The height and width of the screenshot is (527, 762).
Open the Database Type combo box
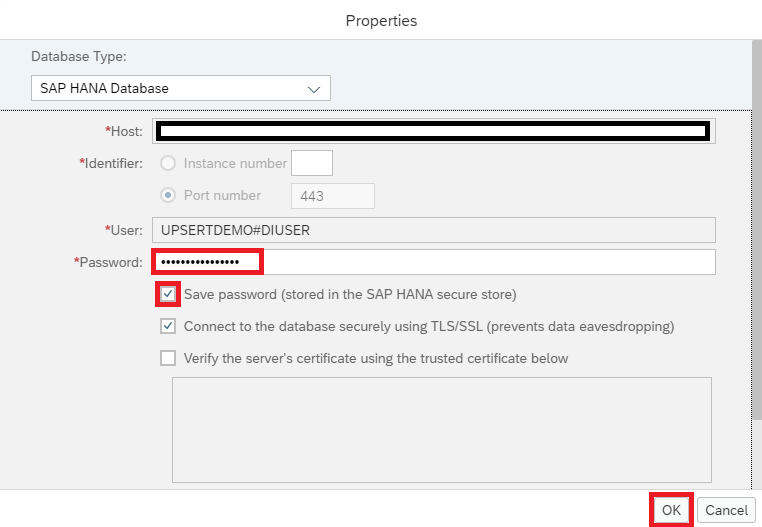pyautogui.click(x=181, y=88)
